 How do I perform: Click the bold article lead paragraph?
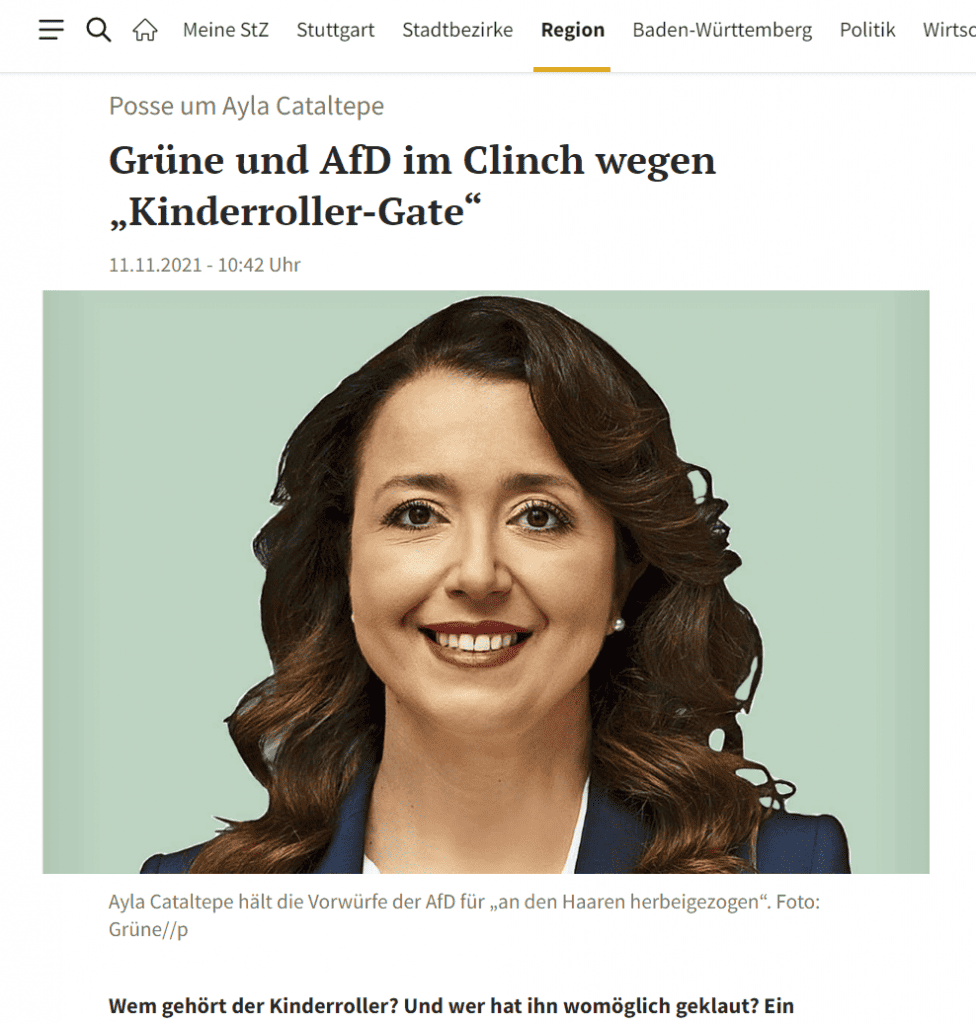451,1005
